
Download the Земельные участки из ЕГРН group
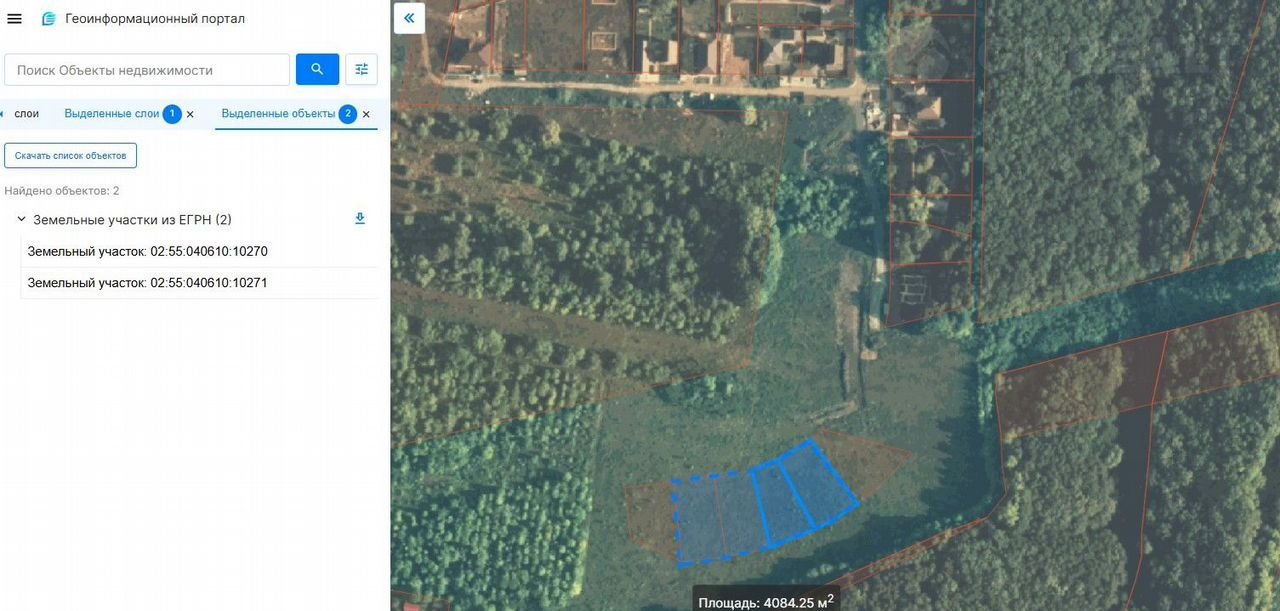point(360,219)
